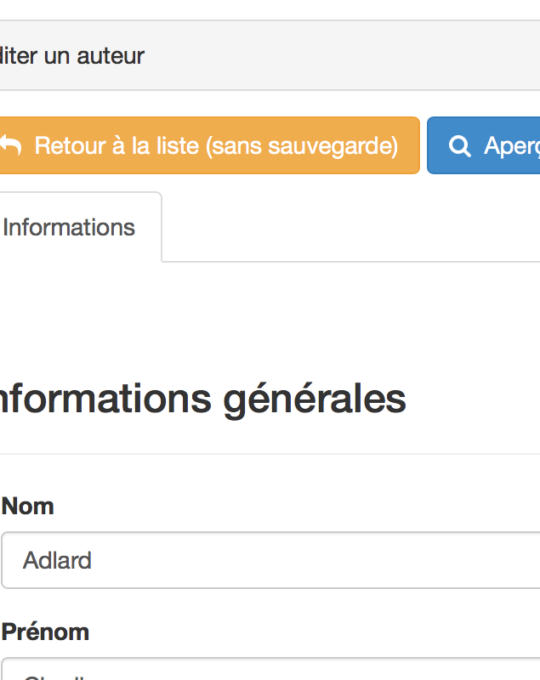Click the magnifier icon on the blue button
This screenshot has width=540, height=680.
coord(459,146)
